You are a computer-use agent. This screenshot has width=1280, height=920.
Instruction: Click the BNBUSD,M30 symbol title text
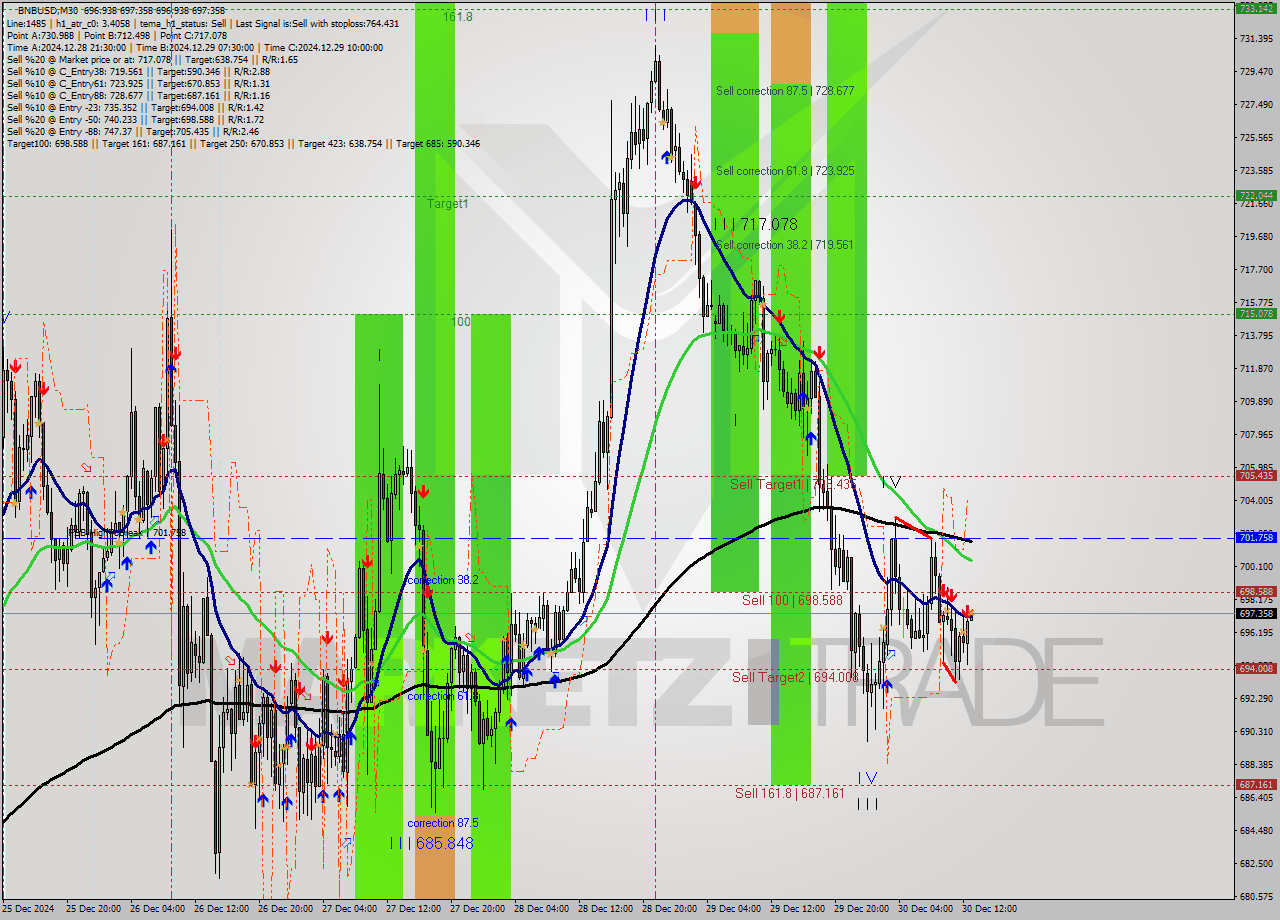coord(47,10)
